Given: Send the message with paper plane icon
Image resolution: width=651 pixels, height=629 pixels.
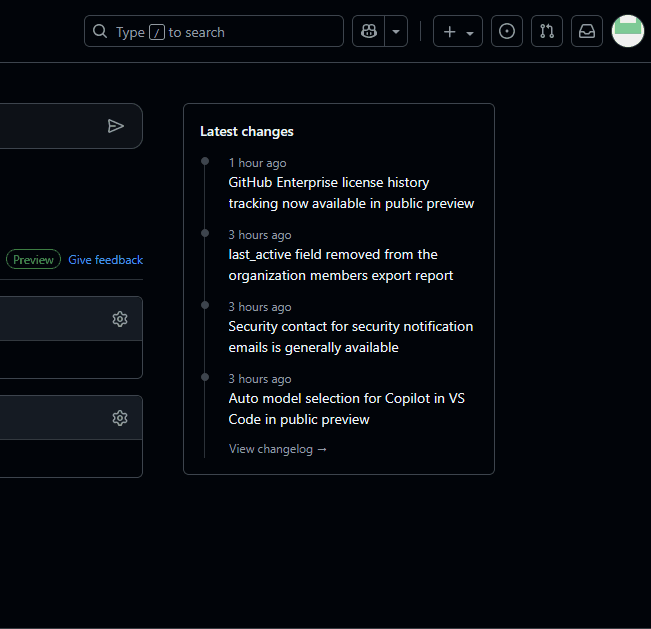Looking at the screenshot, I should (115, 126).
